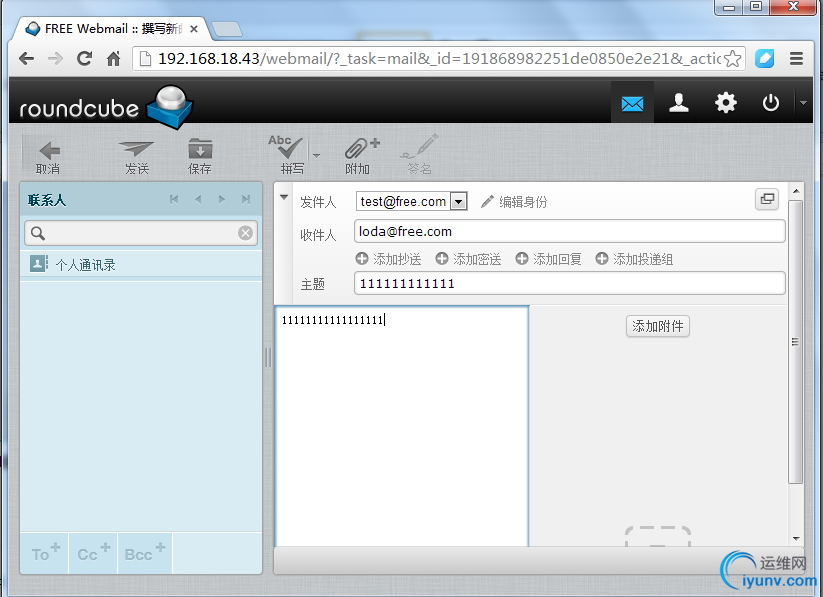Image resolution: width=823 pixels, height=597 pixels.
Task: Click 添加回复 add Reply-To link
Action: [548, 259]
